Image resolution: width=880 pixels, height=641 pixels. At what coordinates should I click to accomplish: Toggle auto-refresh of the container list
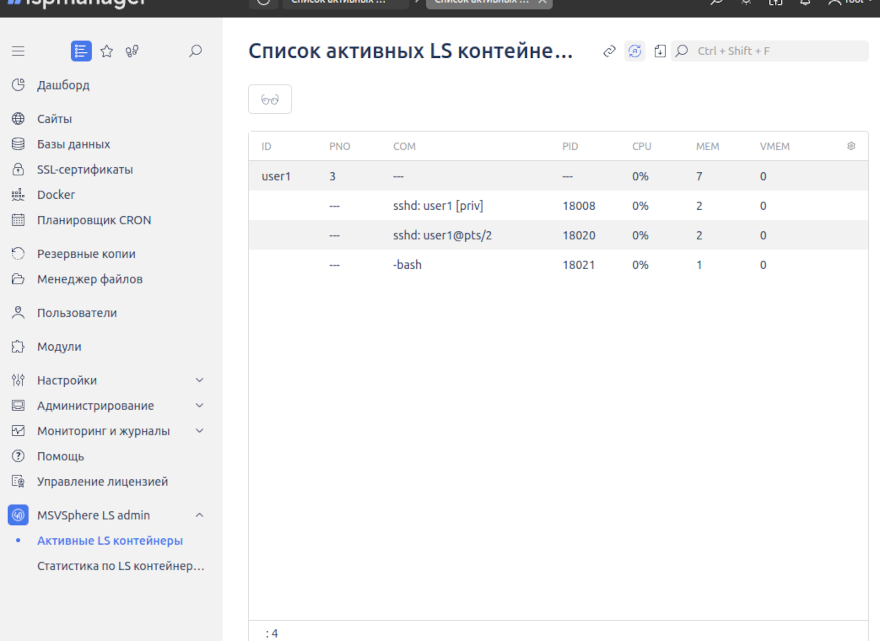[635, 50]
